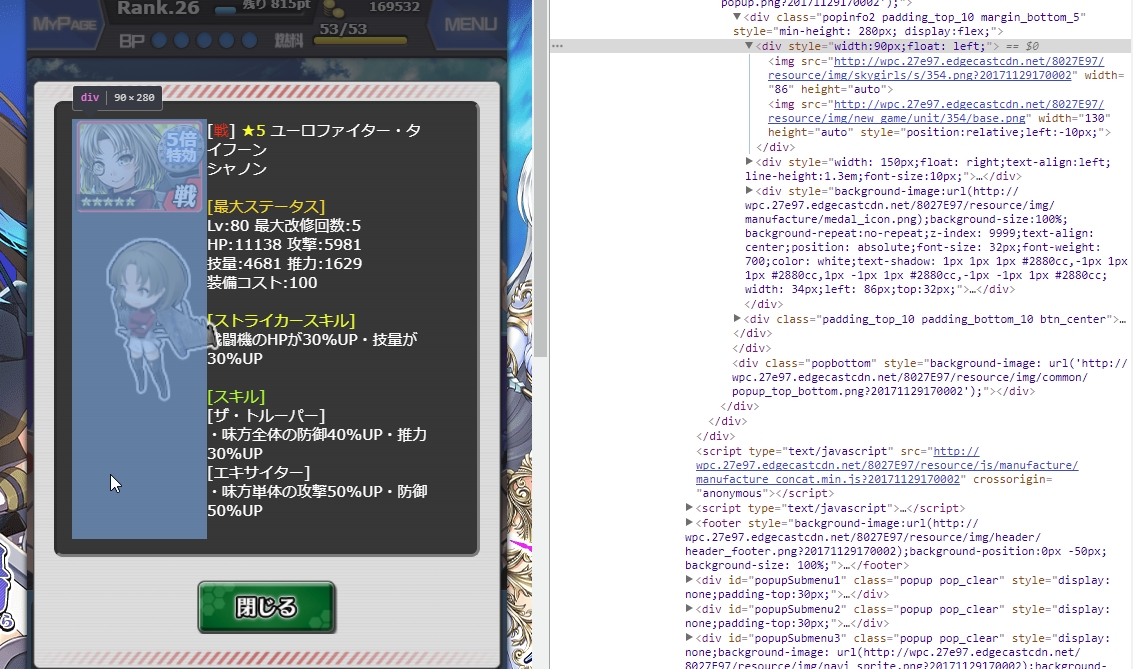Image resolution: width=1133 pixels, height=669 pixels.
Task: Click the [ザ・トルーパー] skill name
Action: pos(266,416)
